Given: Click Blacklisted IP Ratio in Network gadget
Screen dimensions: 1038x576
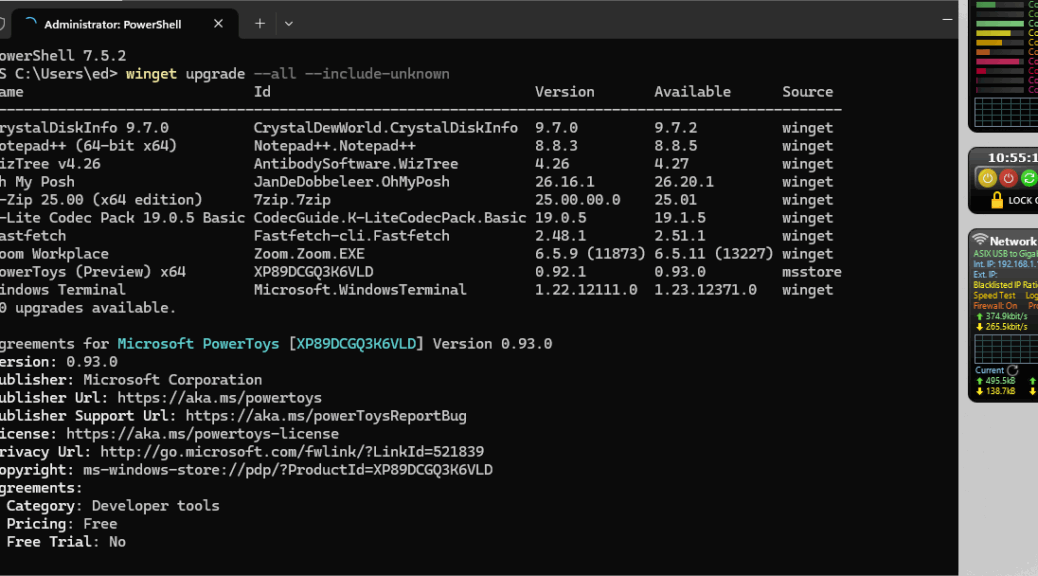Looking at the screenshot, I should click(x=1005, y=285).
